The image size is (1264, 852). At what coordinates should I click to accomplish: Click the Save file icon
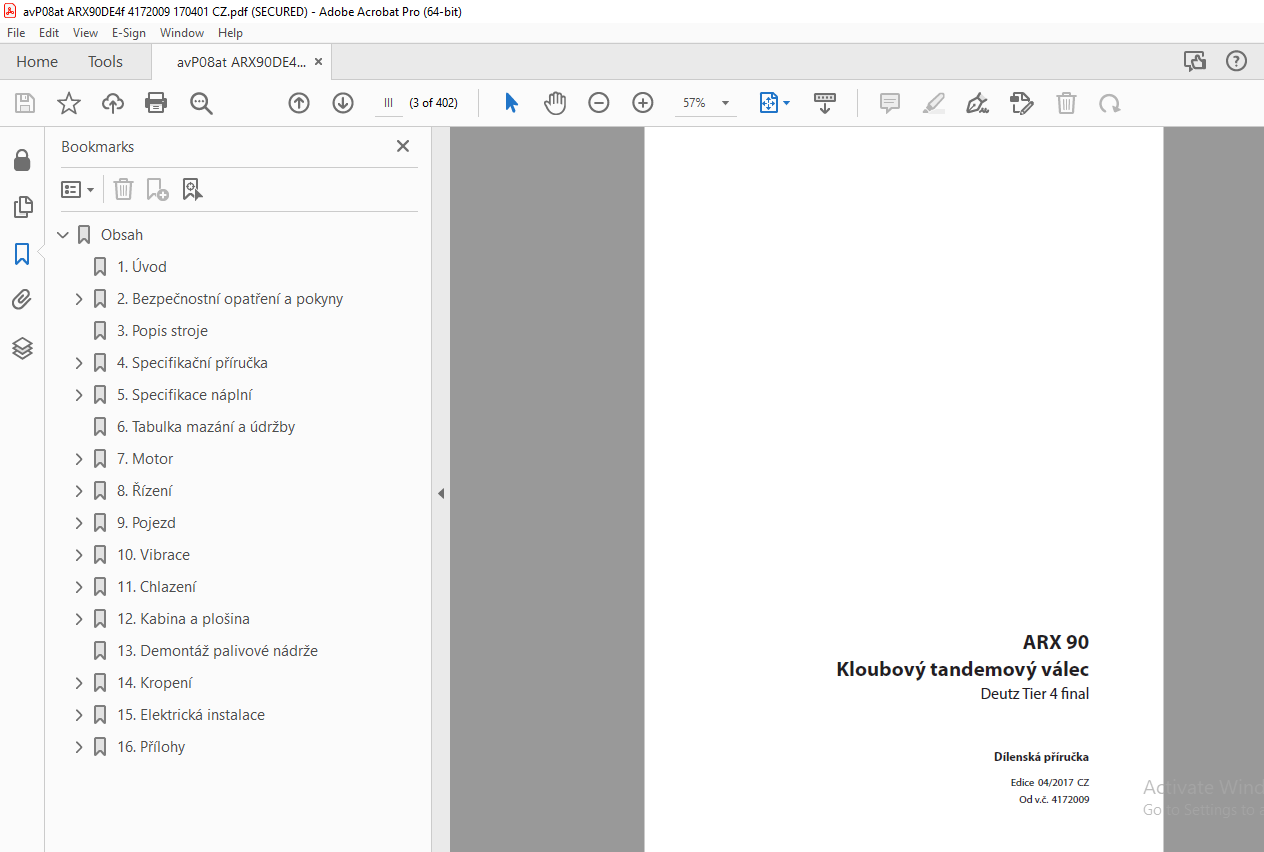pos(25,103)
